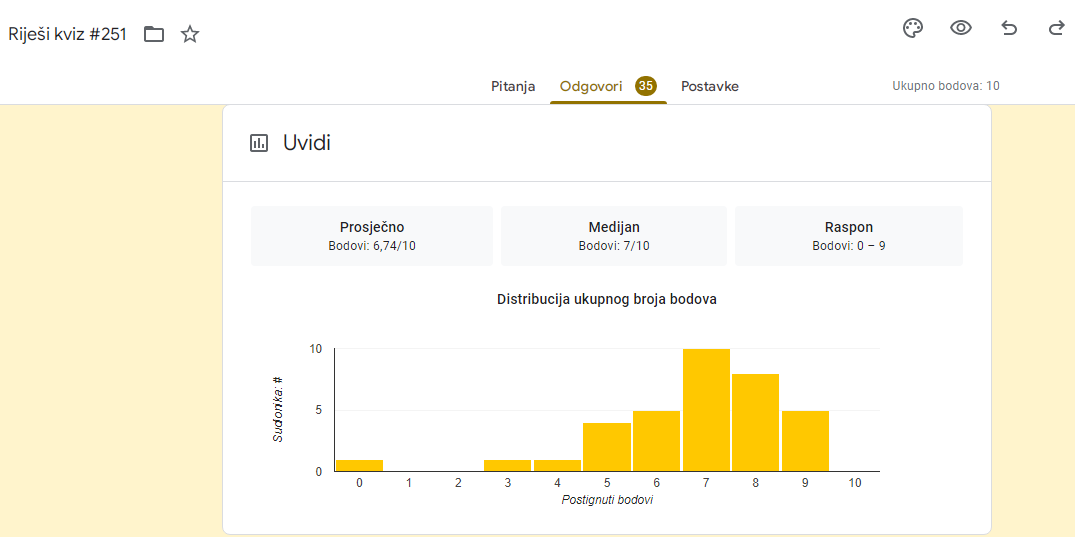The height and width of the screenshot is (537, 1075).
Task: Star the quiz form
Action: point(190,34)
